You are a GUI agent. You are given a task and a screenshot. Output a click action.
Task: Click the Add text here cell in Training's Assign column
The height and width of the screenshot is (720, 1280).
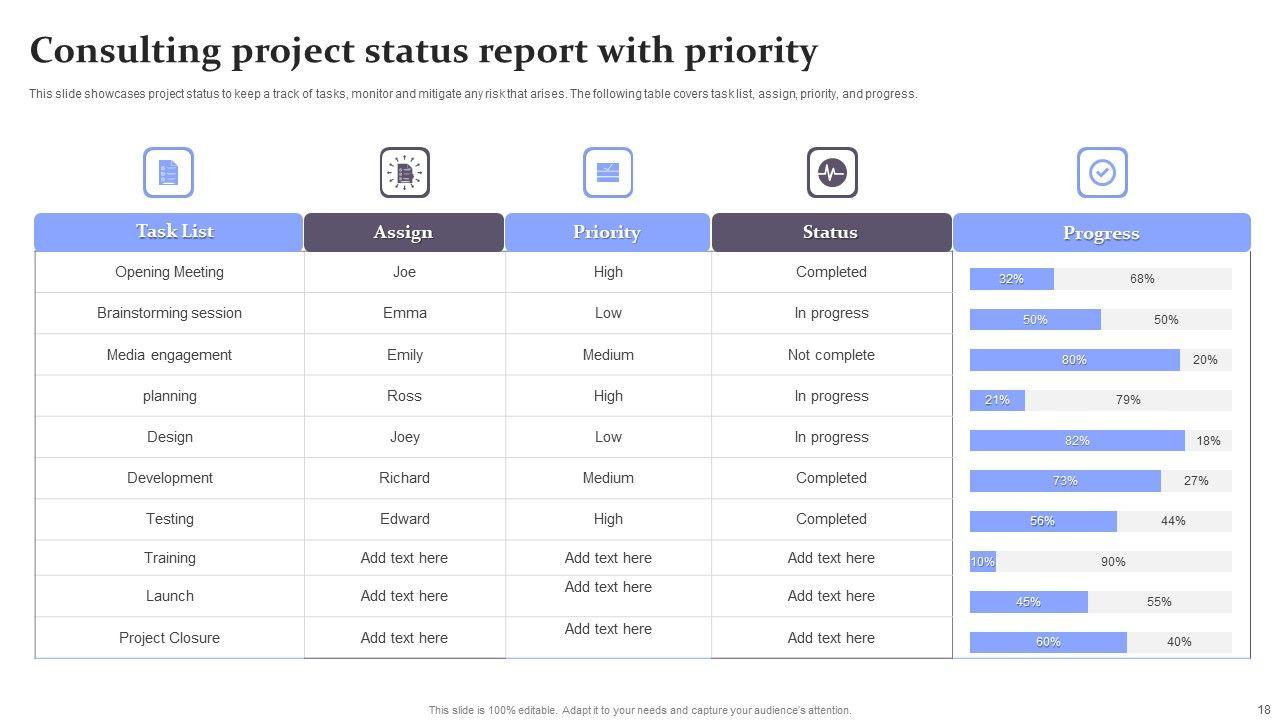pos(404,558)
